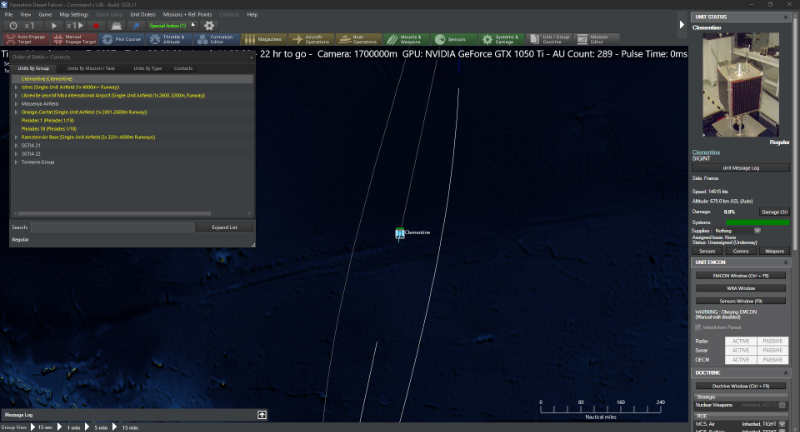Click the 15 sec time step arrow
This screenshot has width=800, height=432.
(33, 427)
